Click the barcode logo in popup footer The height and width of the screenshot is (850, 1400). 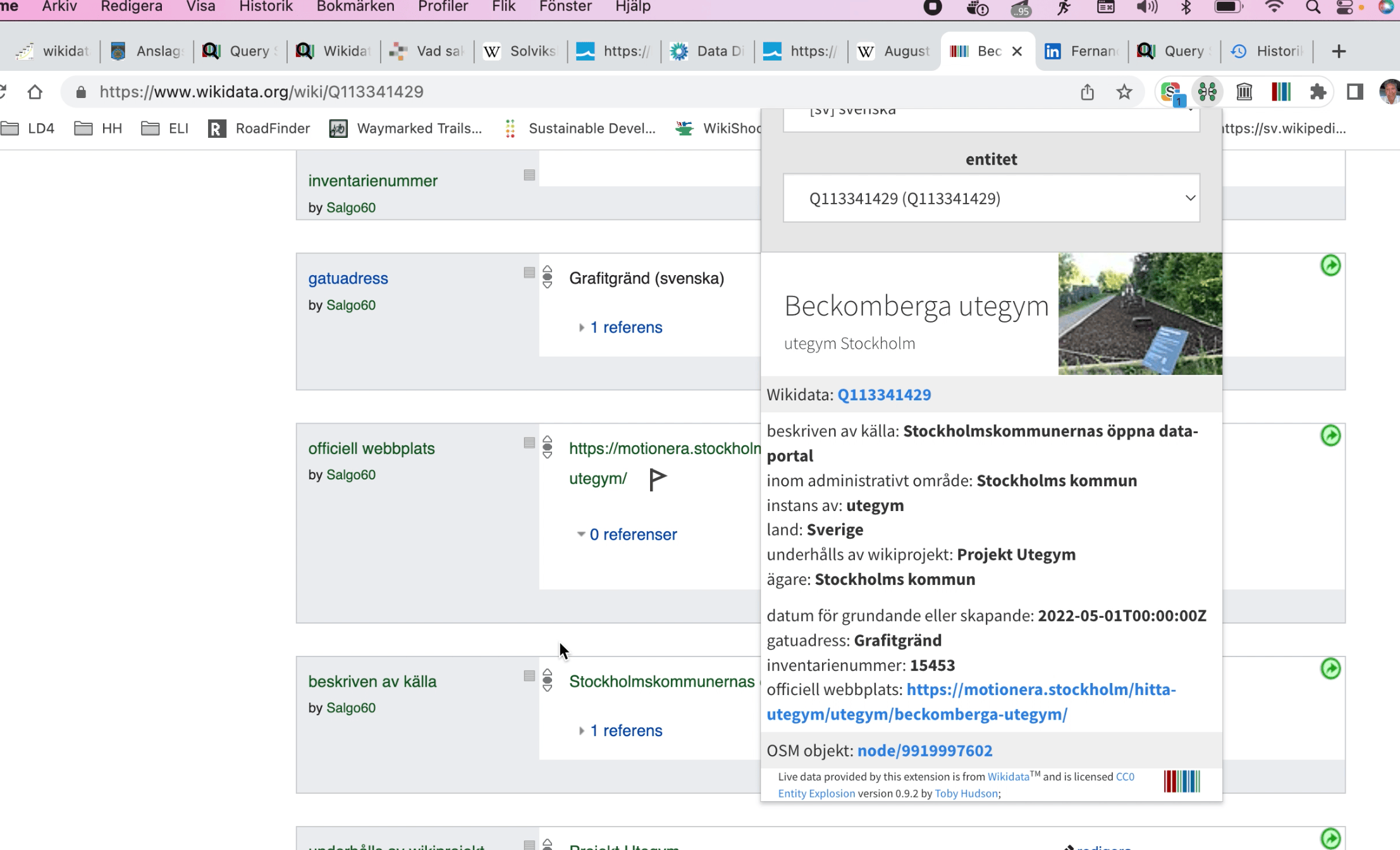pos(1181,782)
